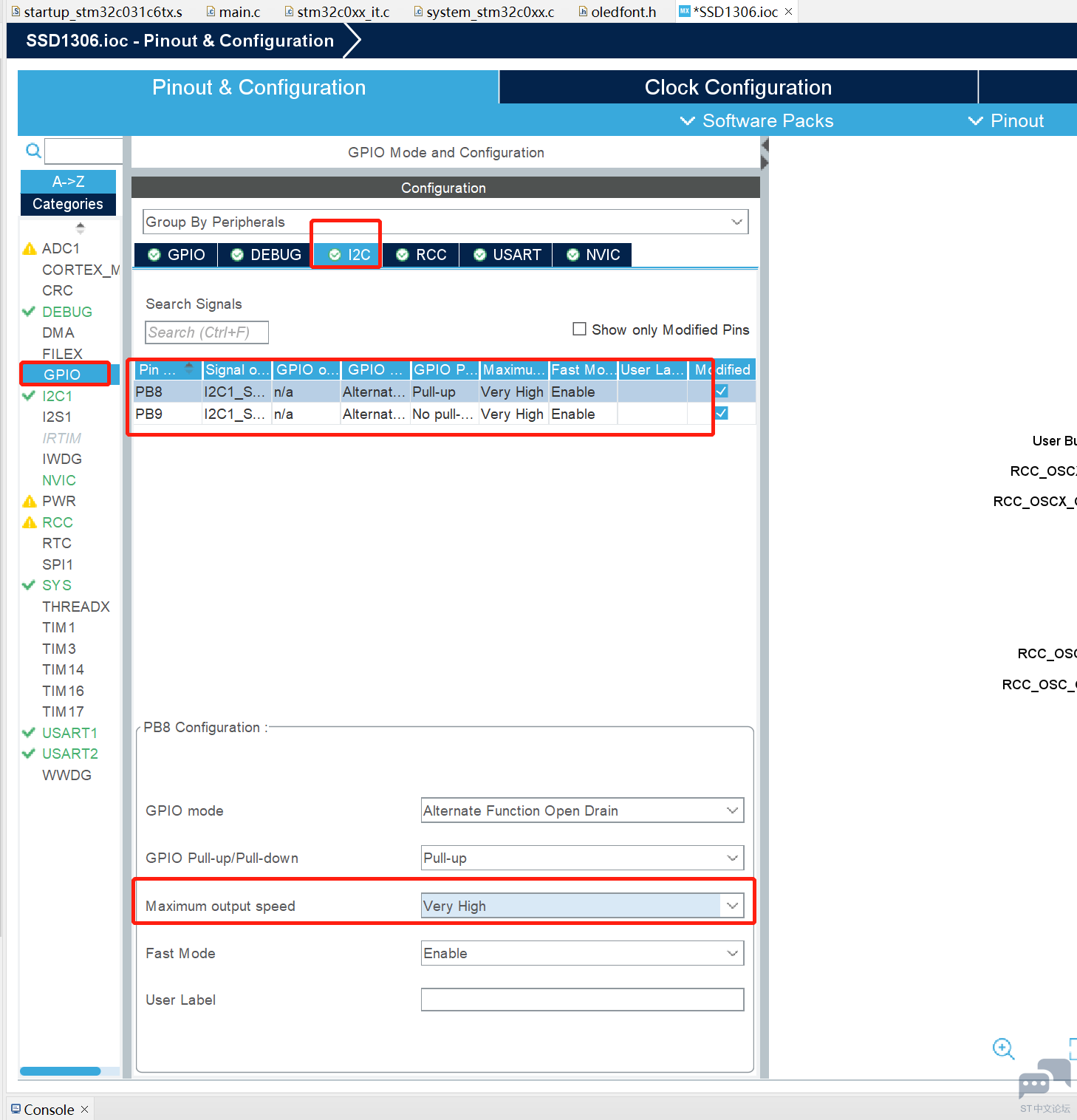Click the Maximum output speed column header

514,369
